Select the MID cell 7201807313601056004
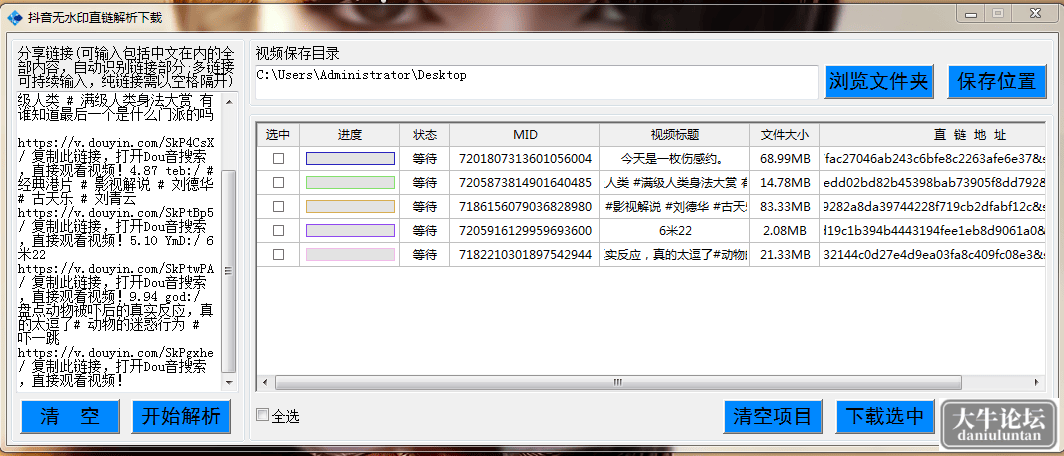 pyautogui.click(x=525, y=159)
